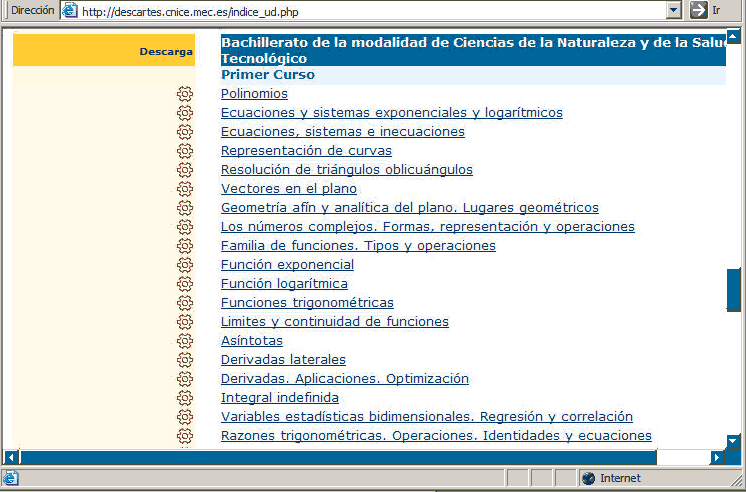Open the Asíntotas link
746x492 pixels.
coord(252,341)
